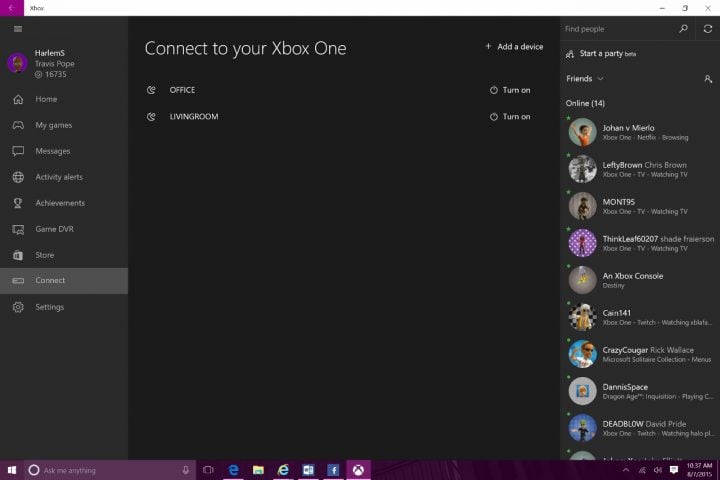Open LeftyBrown Chris Brown's profile

tap(640, 169)
